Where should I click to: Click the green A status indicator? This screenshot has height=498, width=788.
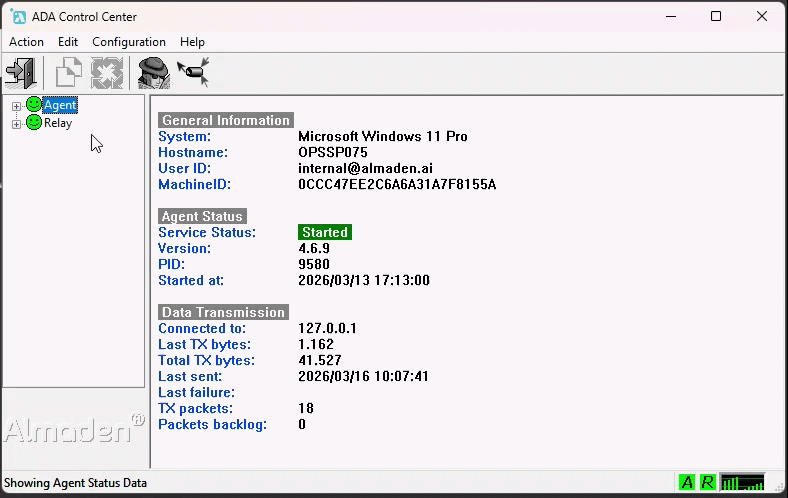click(x=686, y=482)
